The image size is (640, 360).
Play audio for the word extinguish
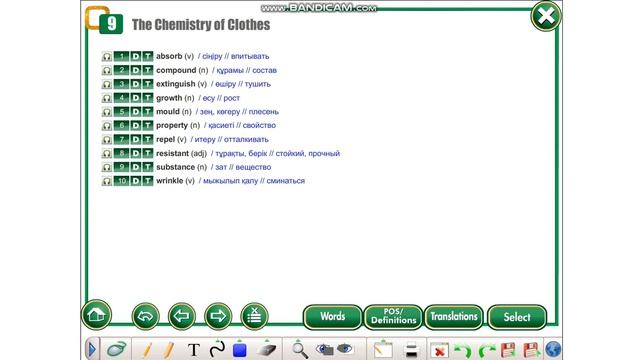coord(107,84)
